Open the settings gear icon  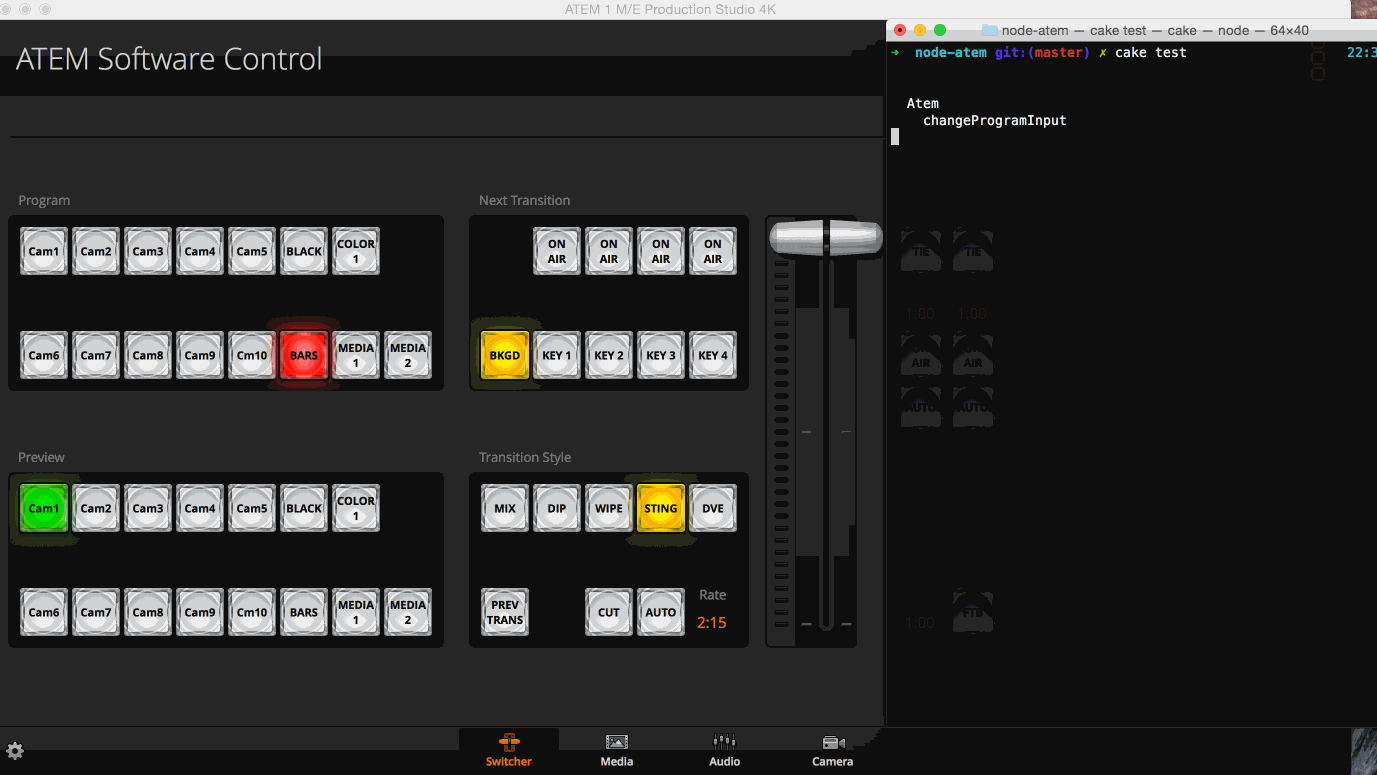point(15,751)
